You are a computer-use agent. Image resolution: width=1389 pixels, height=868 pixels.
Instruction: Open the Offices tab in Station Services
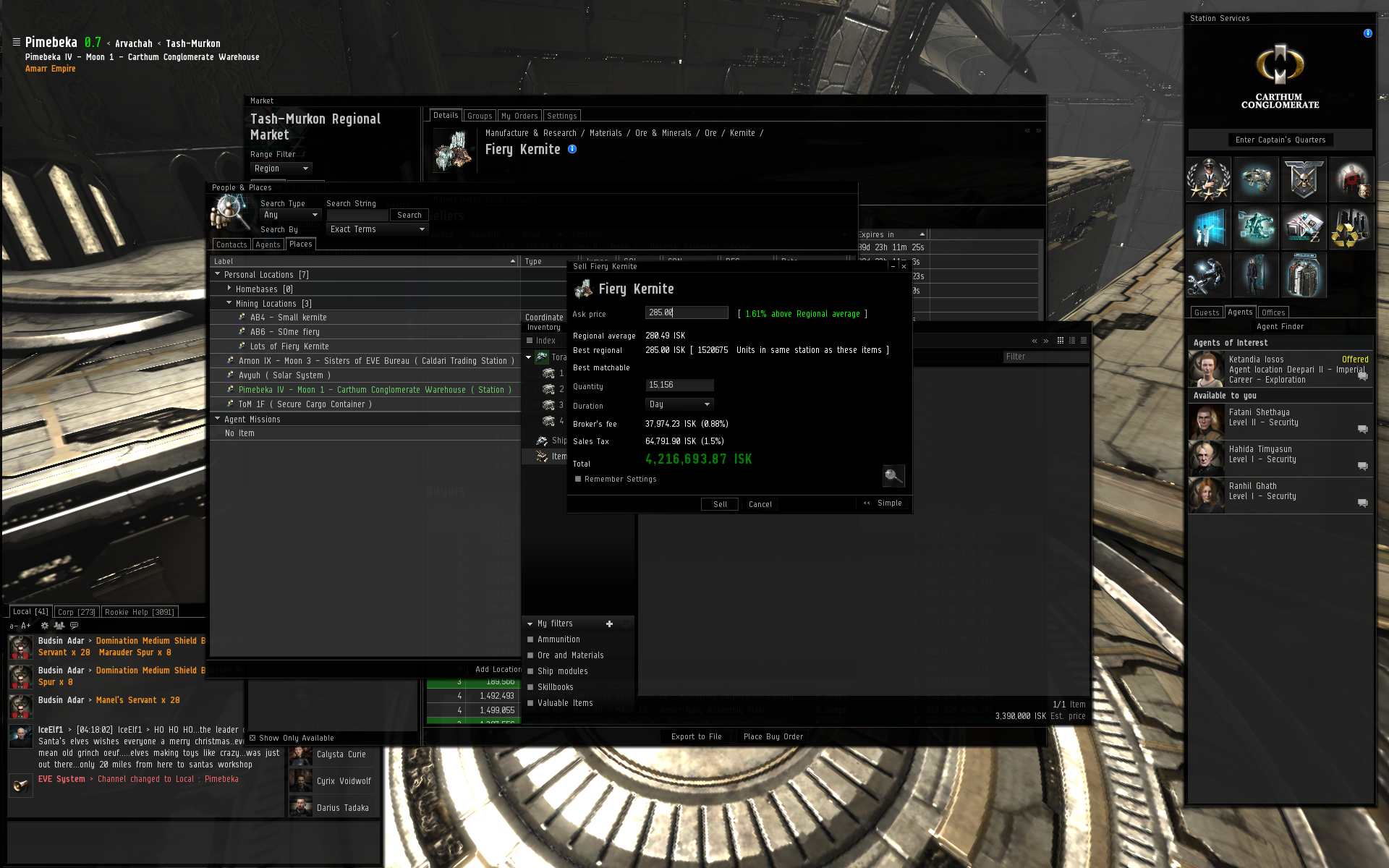point(1273,312)
